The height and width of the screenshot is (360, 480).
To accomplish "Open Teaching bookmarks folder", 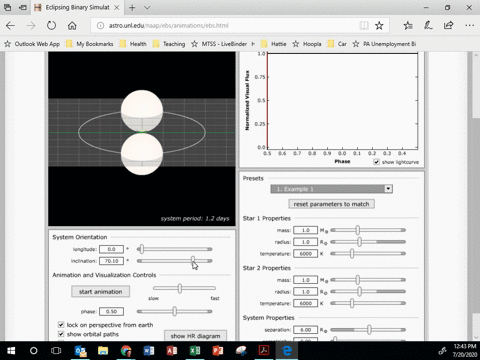I will pos(169,44).
